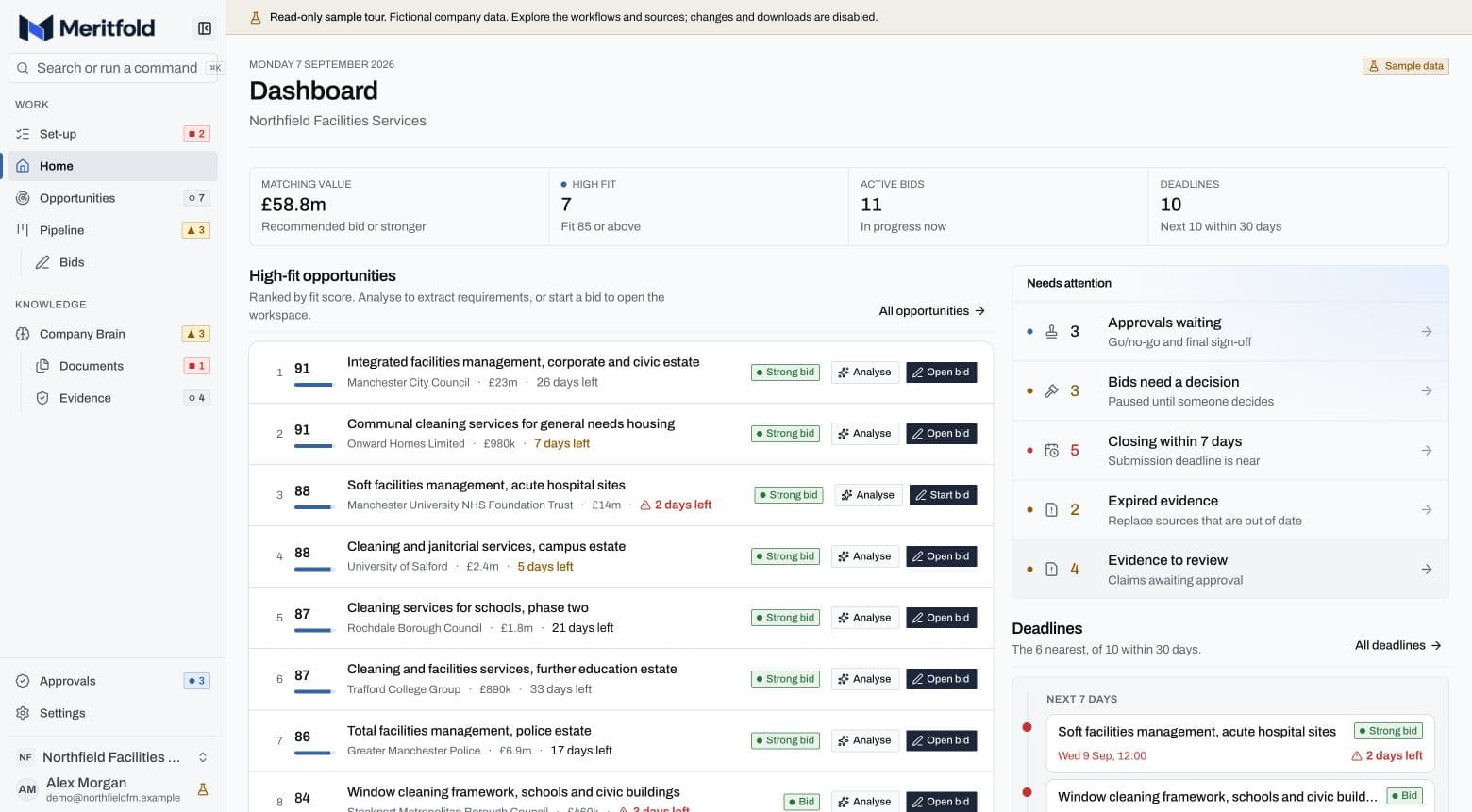1472x812 pixels.
Task: Open Company Brain icon
Action: 23,334
